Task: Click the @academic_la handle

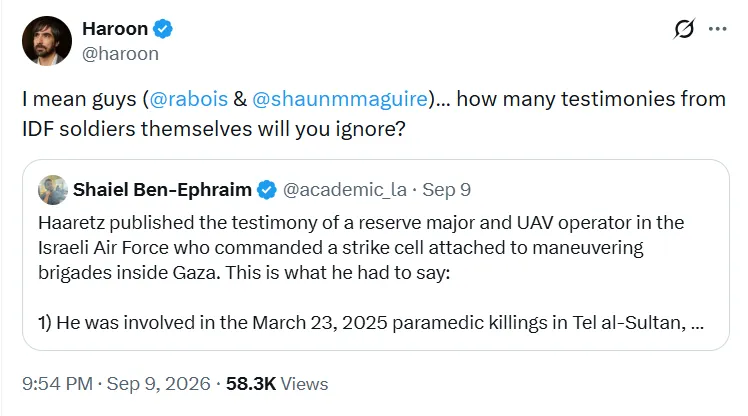Action: tap(345, 190)
